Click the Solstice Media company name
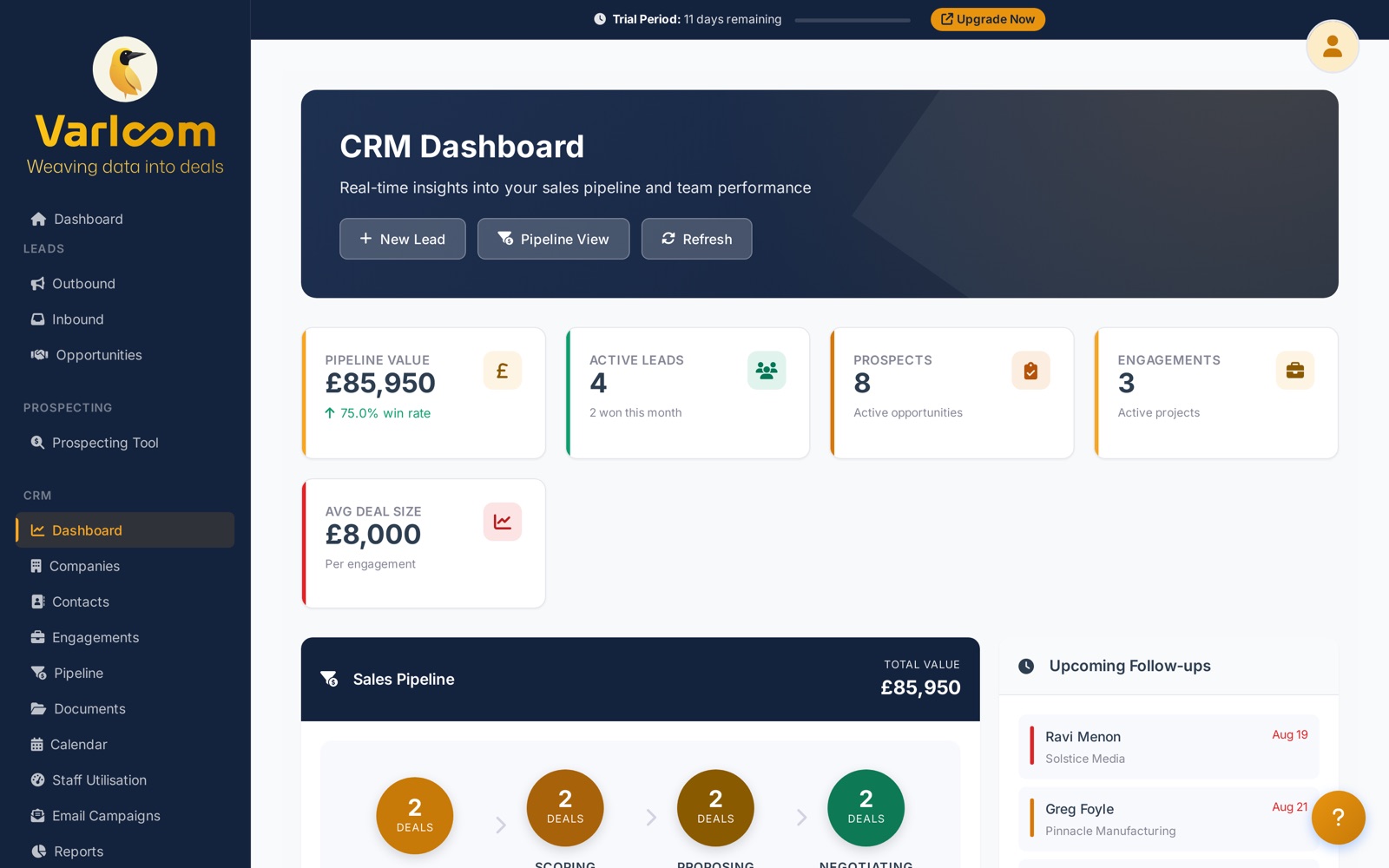 pyautogui.click(x=1085, y=759)
